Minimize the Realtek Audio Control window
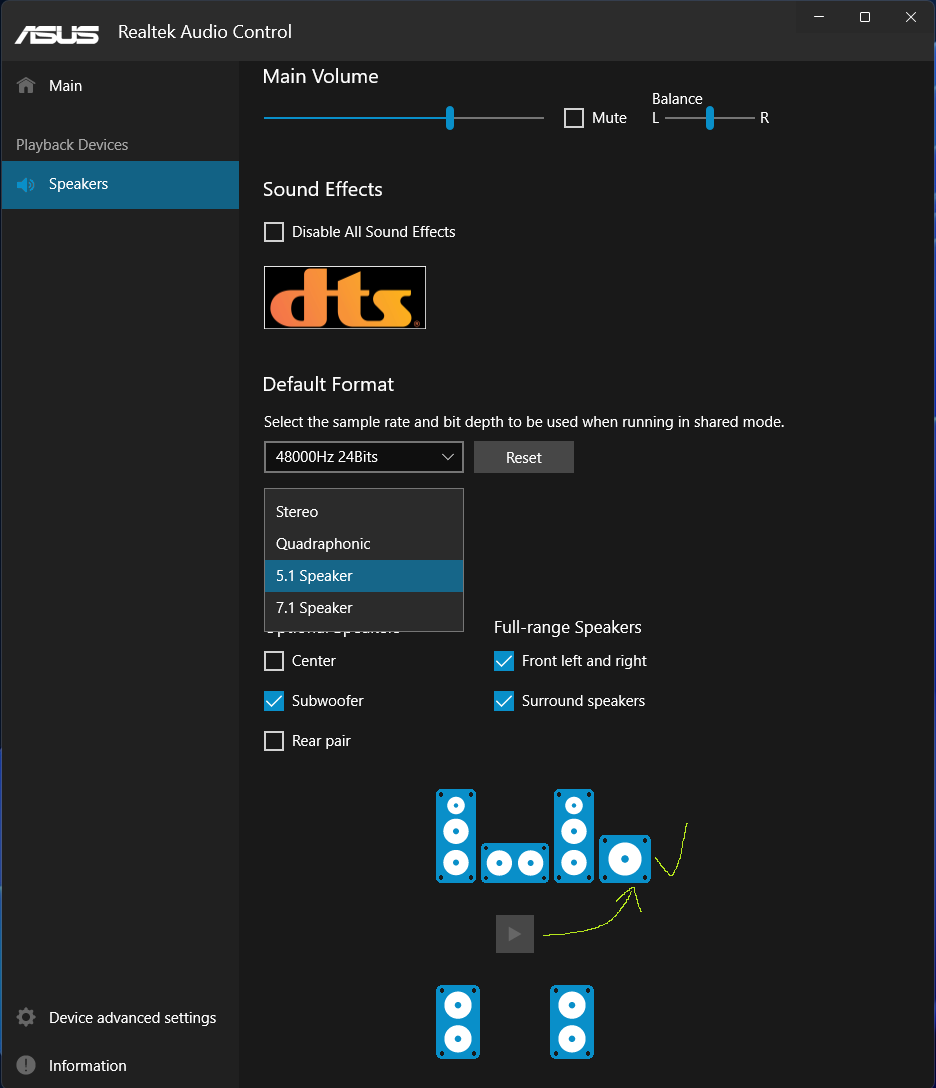The height and width of the screenshot is (1088, 936). tap(819, 17)
